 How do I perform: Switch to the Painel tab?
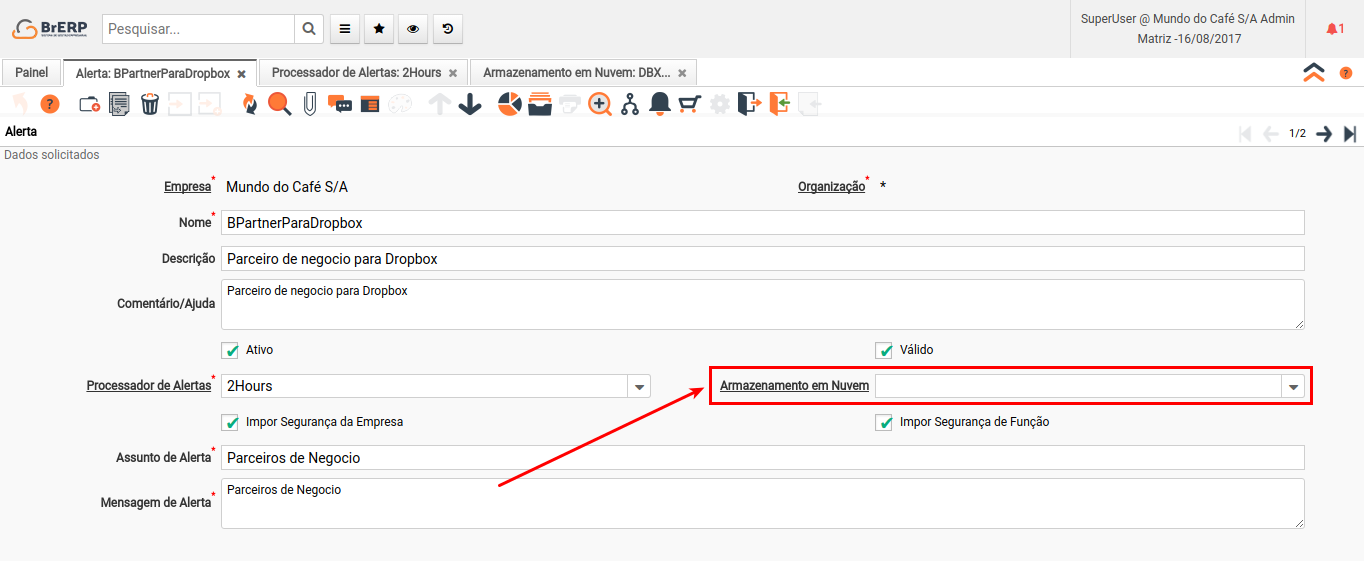coord(31,73)
